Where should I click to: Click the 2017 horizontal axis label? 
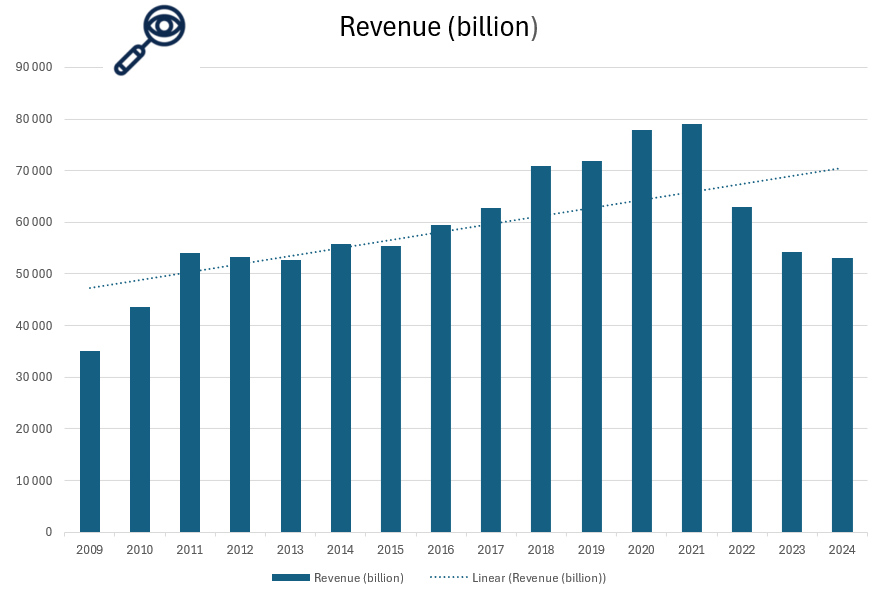point(491,549)
